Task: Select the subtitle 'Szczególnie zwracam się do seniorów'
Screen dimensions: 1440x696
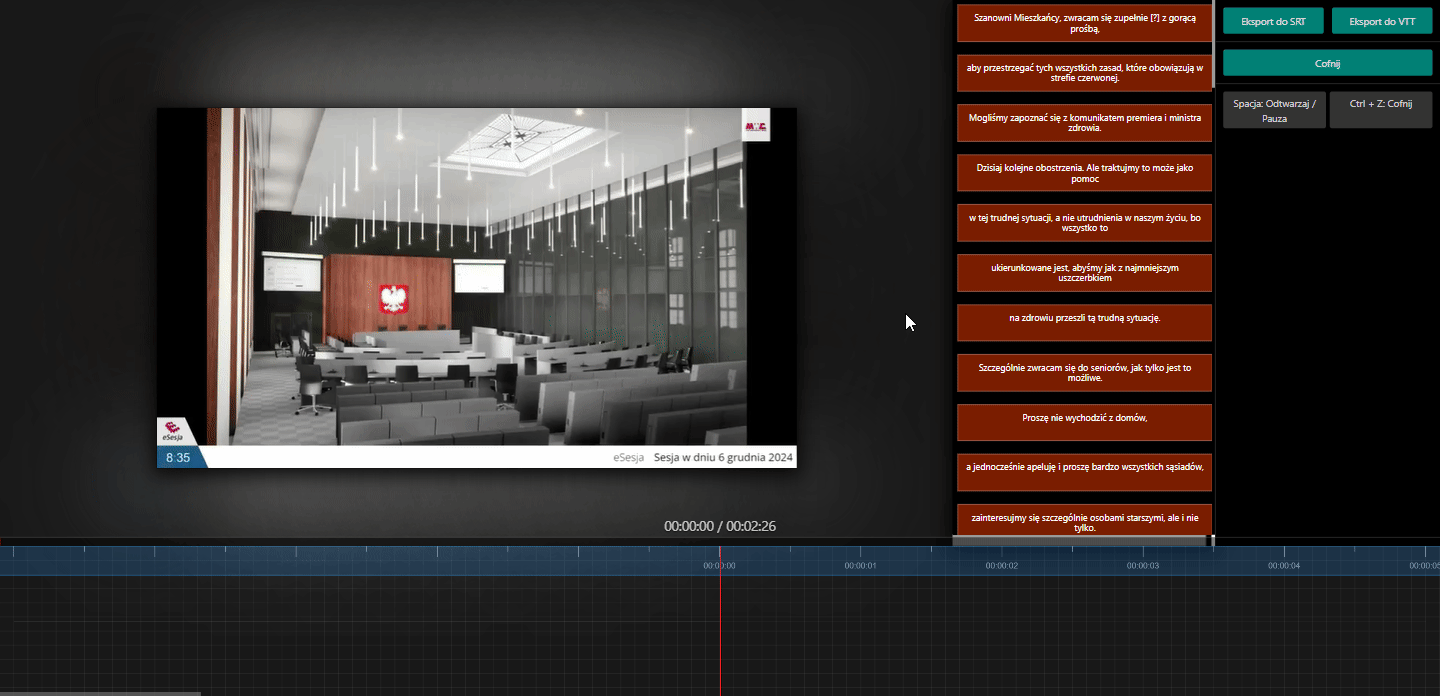Action: pyautogui.click(x=1084, y=372)
